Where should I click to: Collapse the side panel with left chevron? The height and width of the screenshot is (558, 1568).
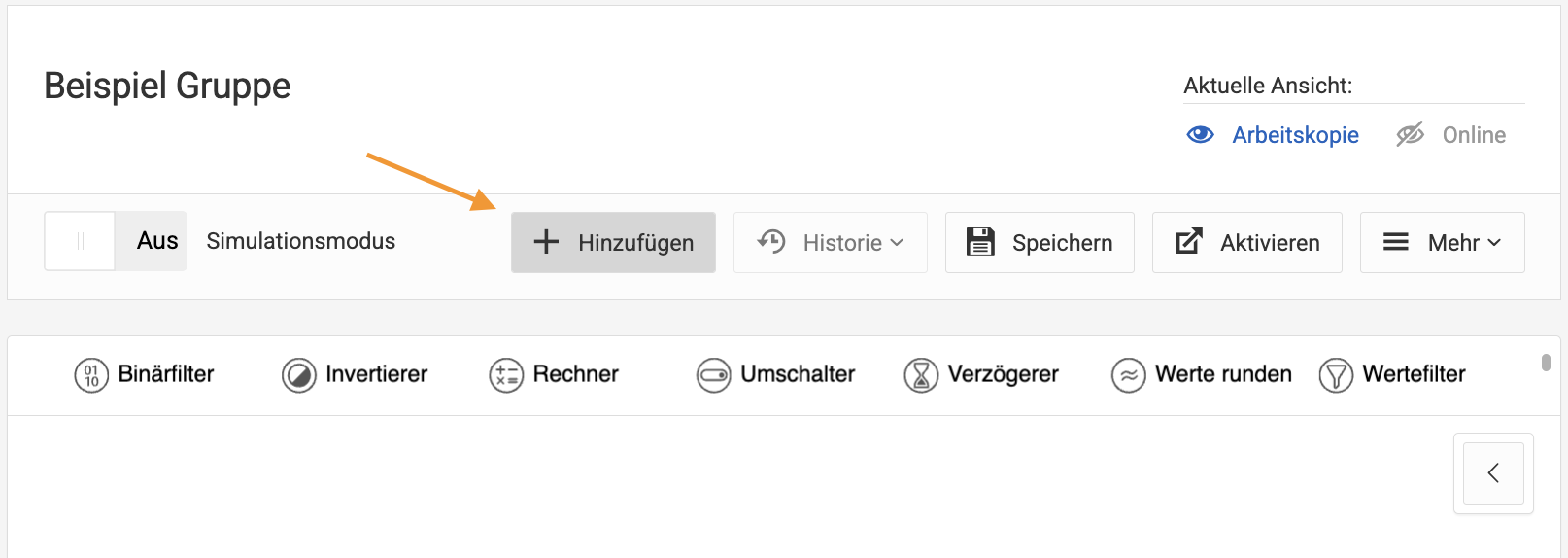(x=1493, y=473)
